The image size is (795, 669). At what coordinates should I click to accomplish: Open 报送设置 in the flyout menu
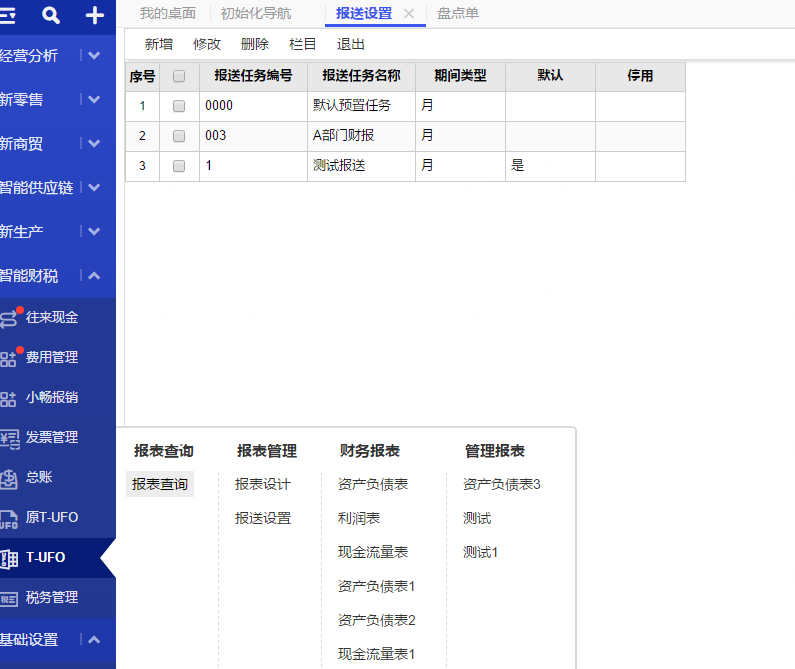click(263, 518)
